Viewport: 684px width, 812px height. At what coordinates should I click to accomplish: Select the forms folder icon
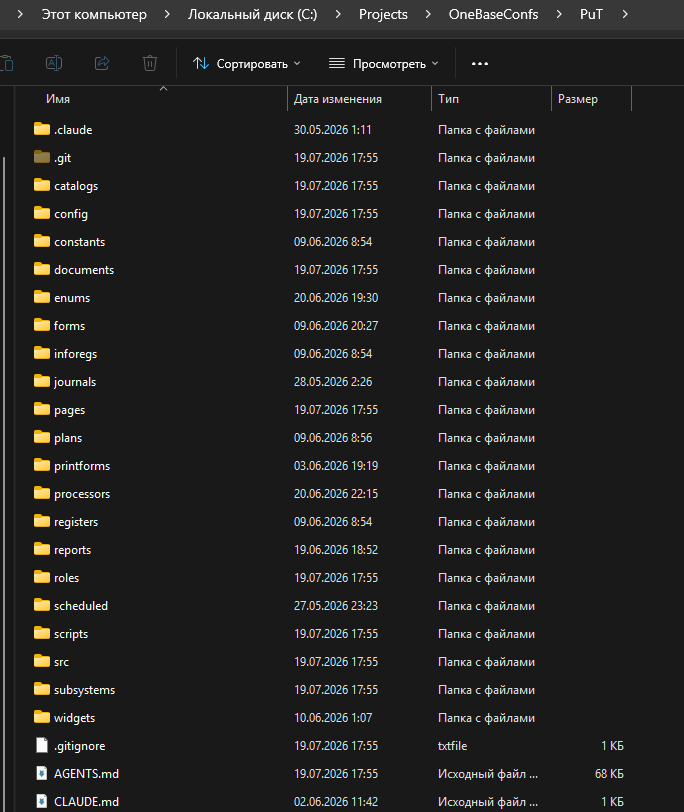tap(42, 325)
